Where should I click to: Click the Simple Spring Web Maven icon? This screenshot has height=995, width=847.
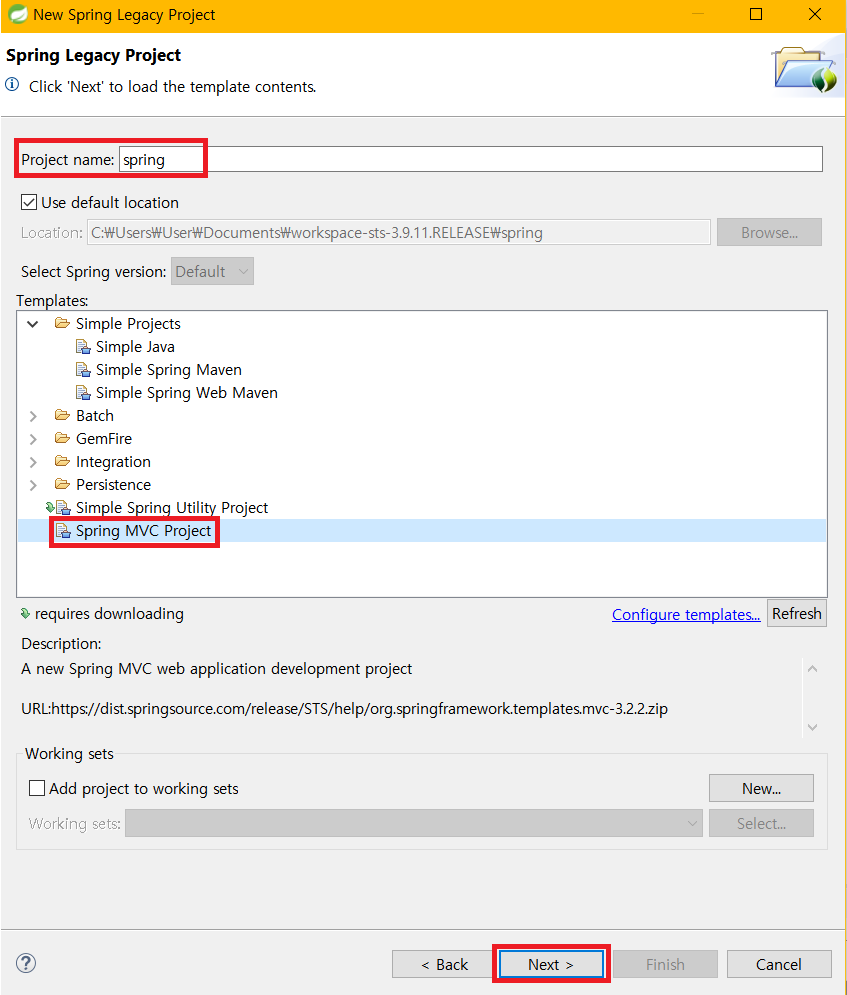point(83,393)
